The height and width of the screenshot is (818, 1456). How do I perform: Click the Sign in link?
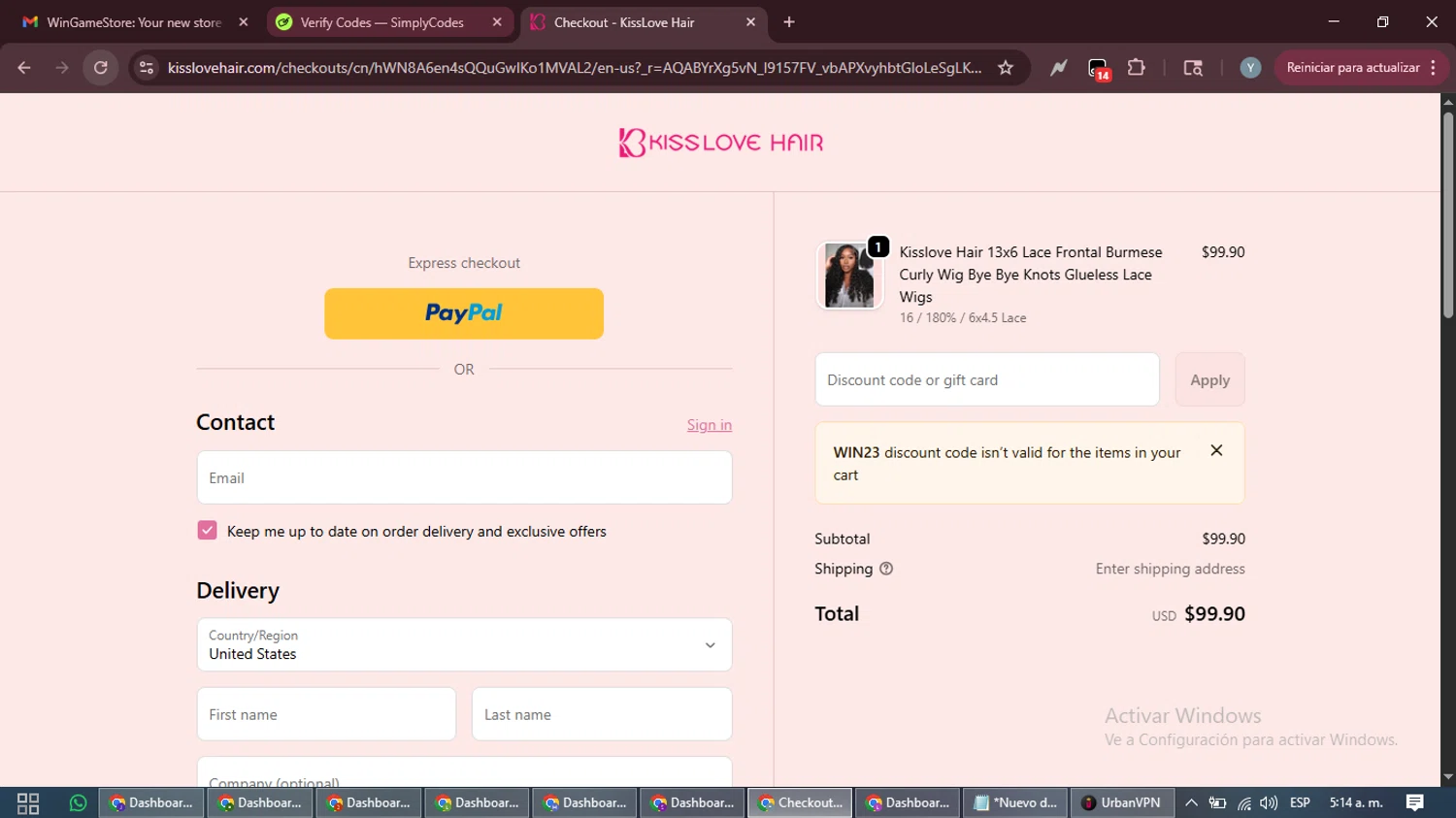coord(710,425)
